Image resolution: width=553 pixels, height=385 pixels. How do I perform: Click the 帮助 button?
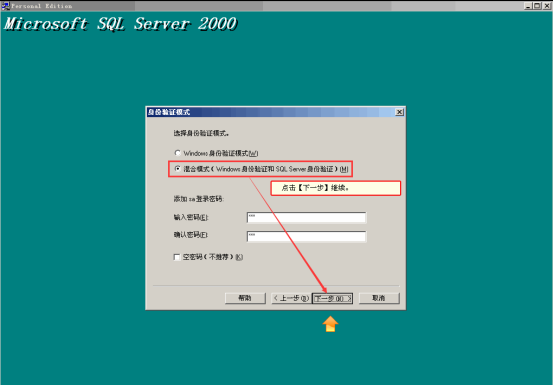click(245, 298)
